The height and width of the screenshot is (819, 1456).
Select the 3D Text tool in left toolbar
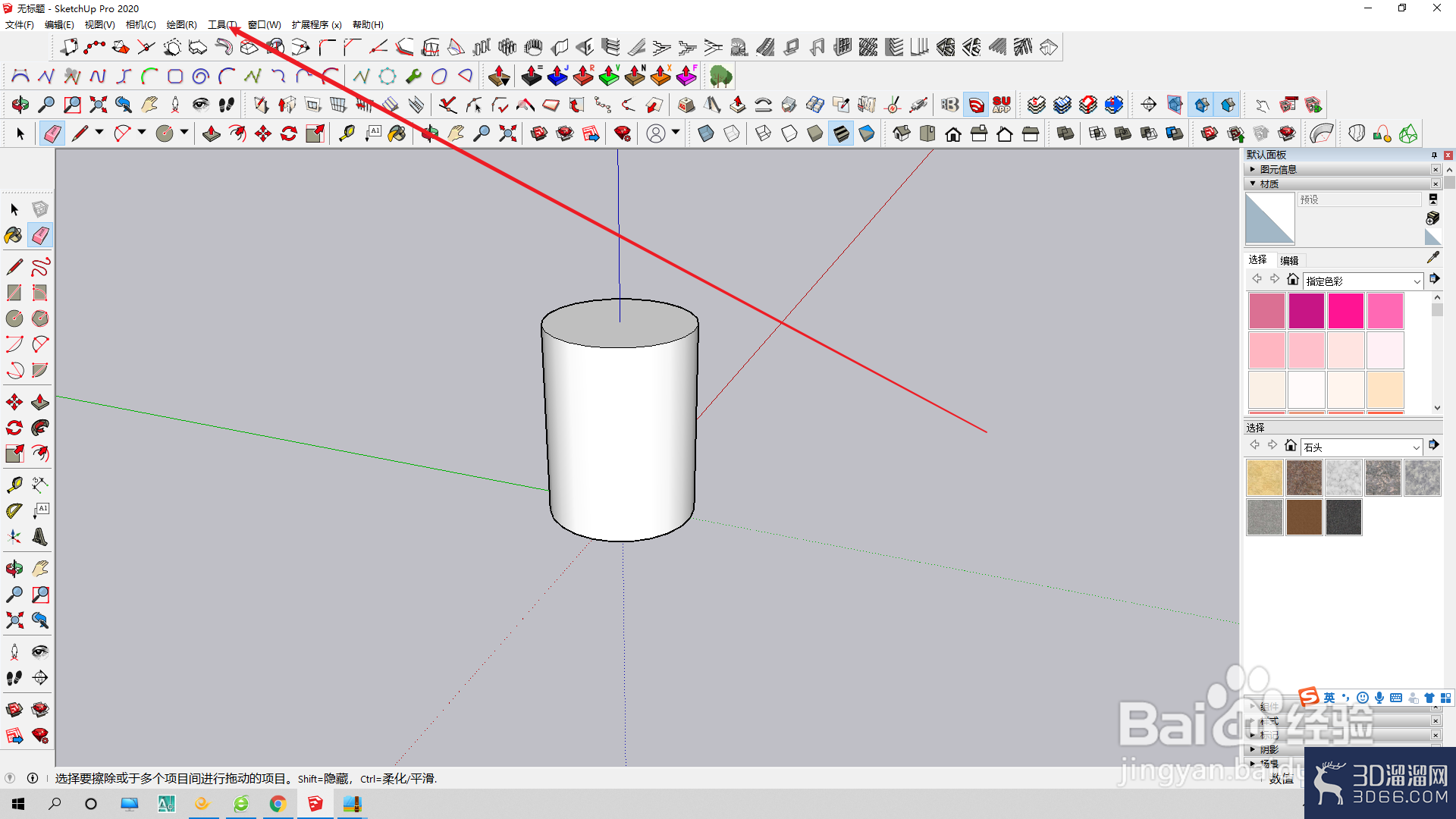tap(40, 537)
